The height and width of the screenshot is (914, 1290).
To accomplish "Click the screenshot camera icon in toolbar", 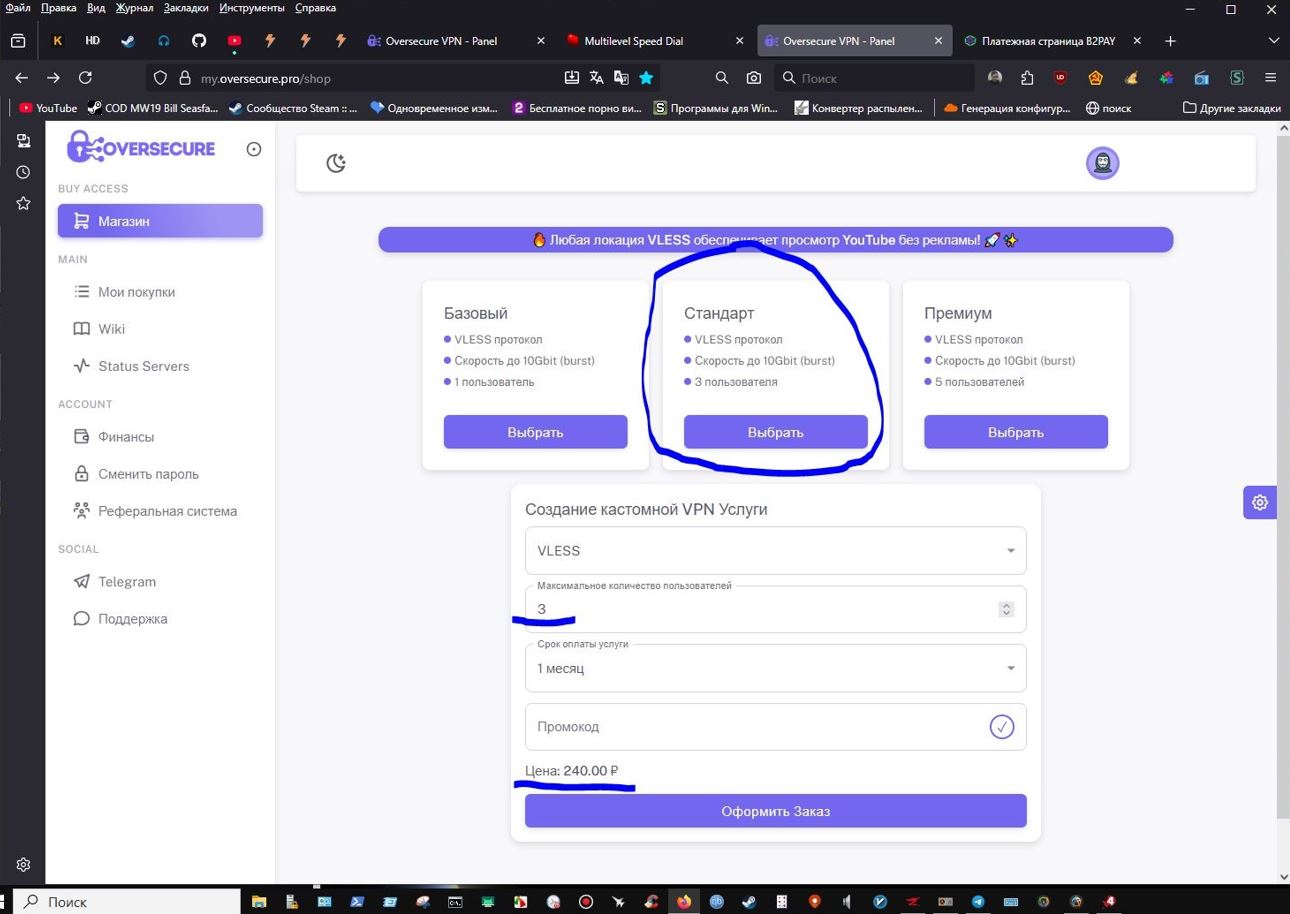I will tap(754, 78).
